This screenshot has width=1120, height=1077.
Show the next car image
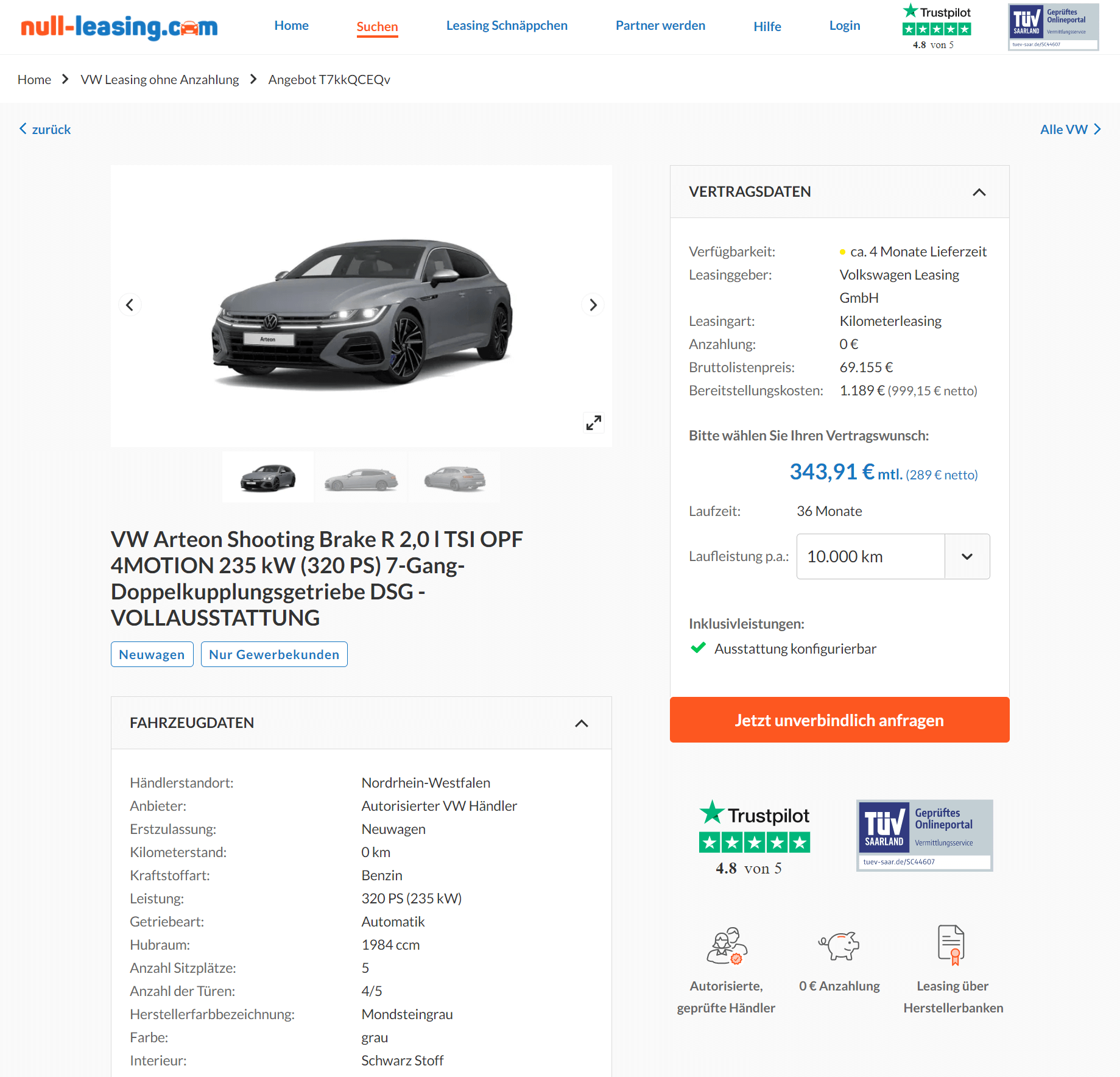pyautogui.click(x=593, y=305)
